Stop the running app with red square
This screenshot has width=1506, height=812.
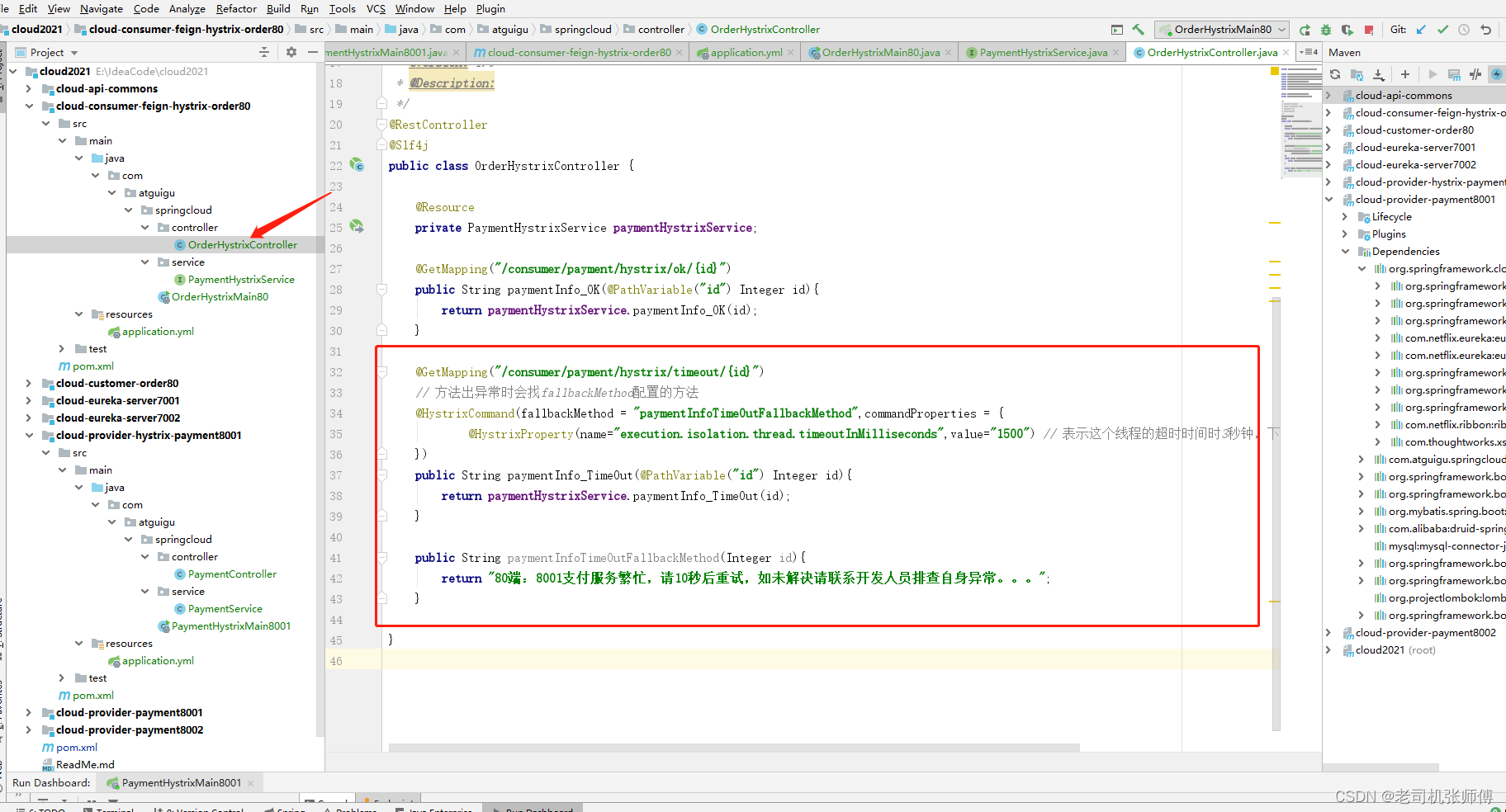(x=1369, y=30)
